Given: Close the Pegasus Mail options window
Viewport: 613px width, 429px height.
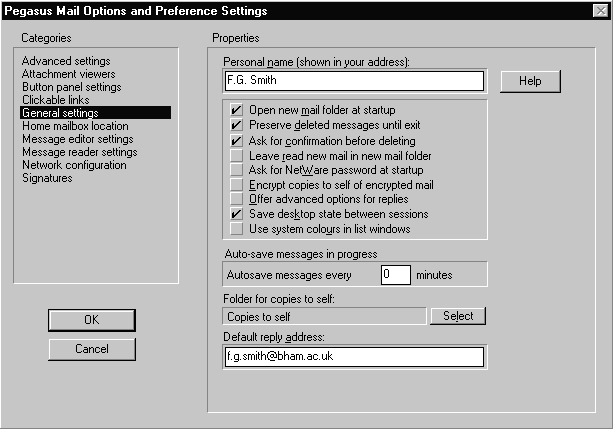Looking at the screenshot, I should coord(600,11).
